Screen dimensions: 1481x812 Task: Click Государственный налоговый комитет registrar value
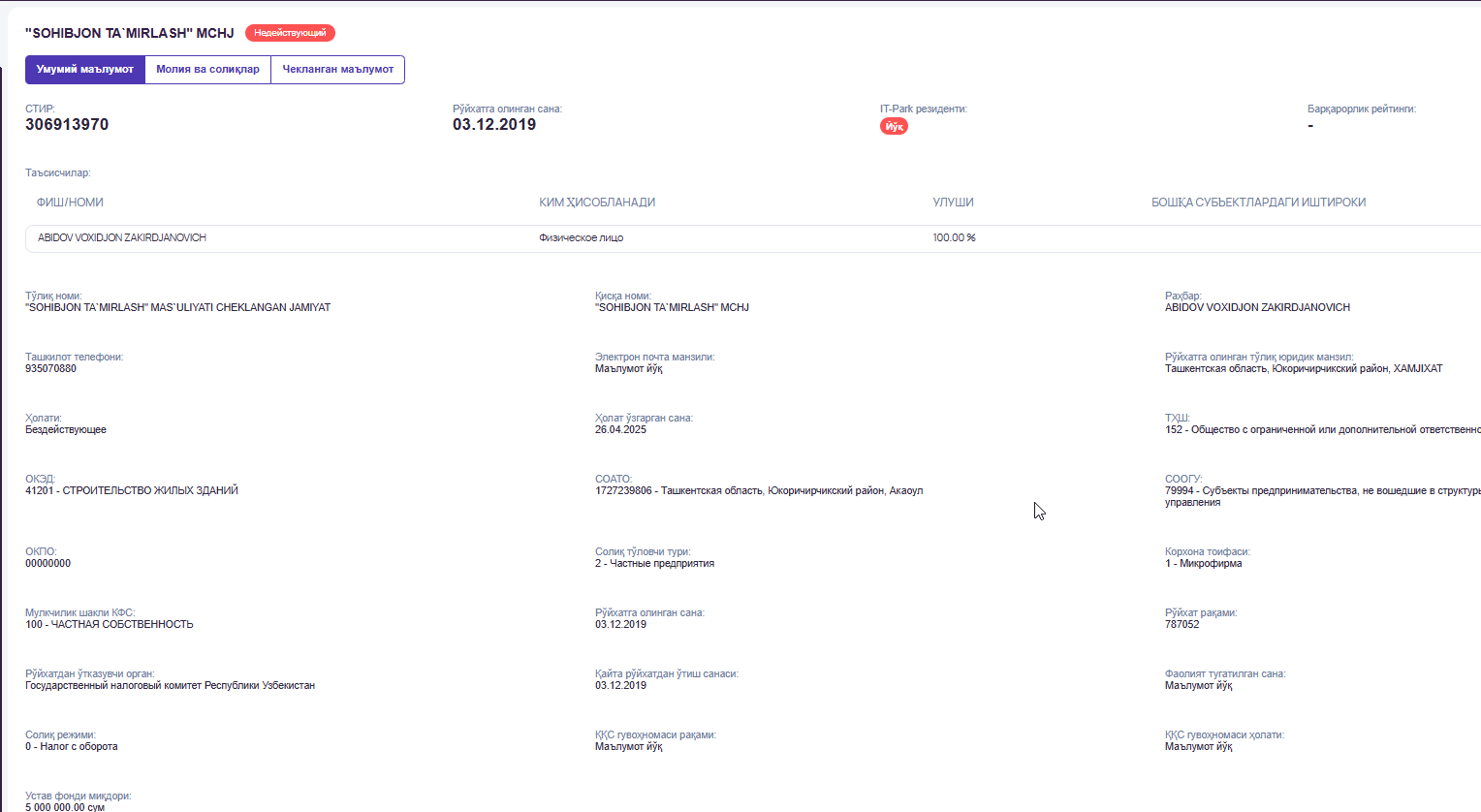click(x=170, y=686)
